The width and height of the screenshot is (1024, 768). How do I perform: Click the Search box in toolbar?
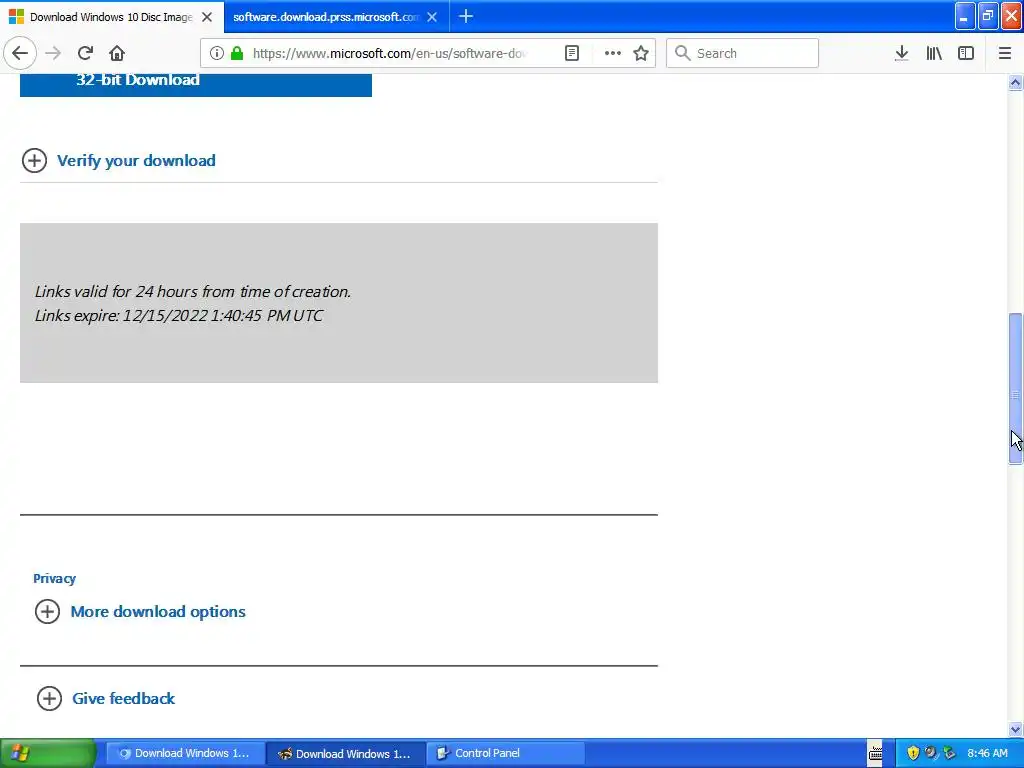coord(743,53)
